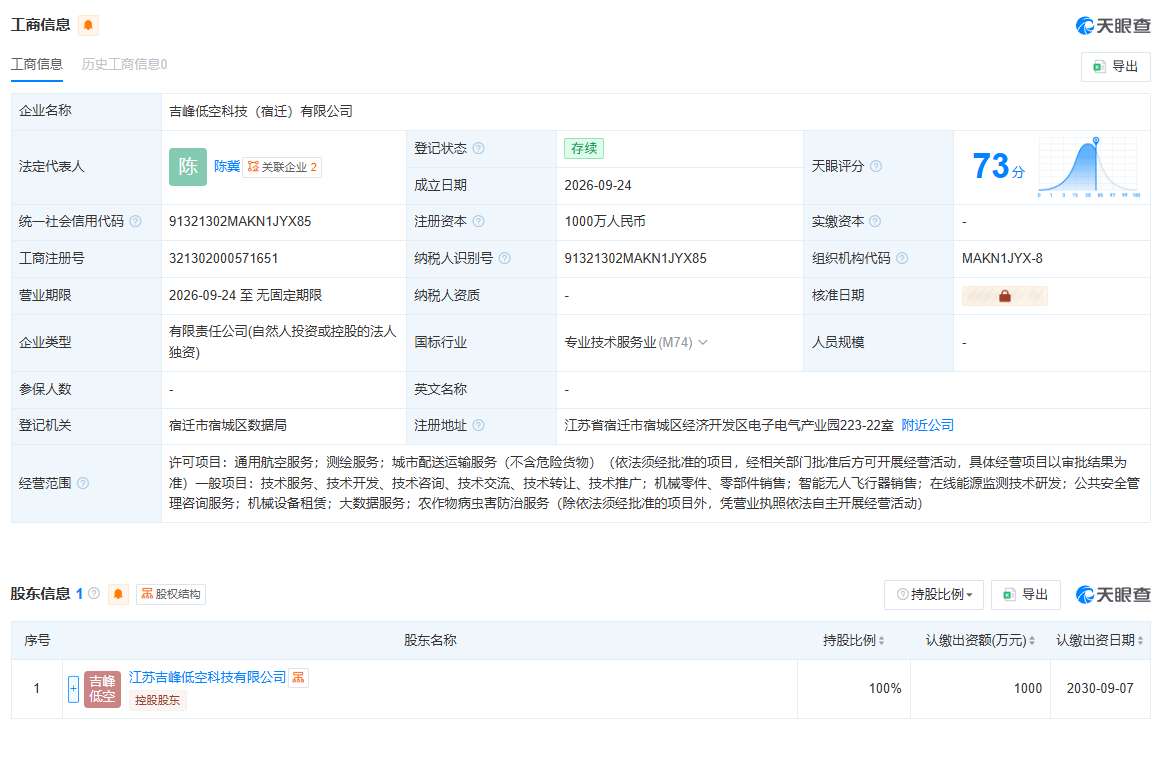
Task: Click 关联企业 2 tag
Action: click(x=282, y=167)
